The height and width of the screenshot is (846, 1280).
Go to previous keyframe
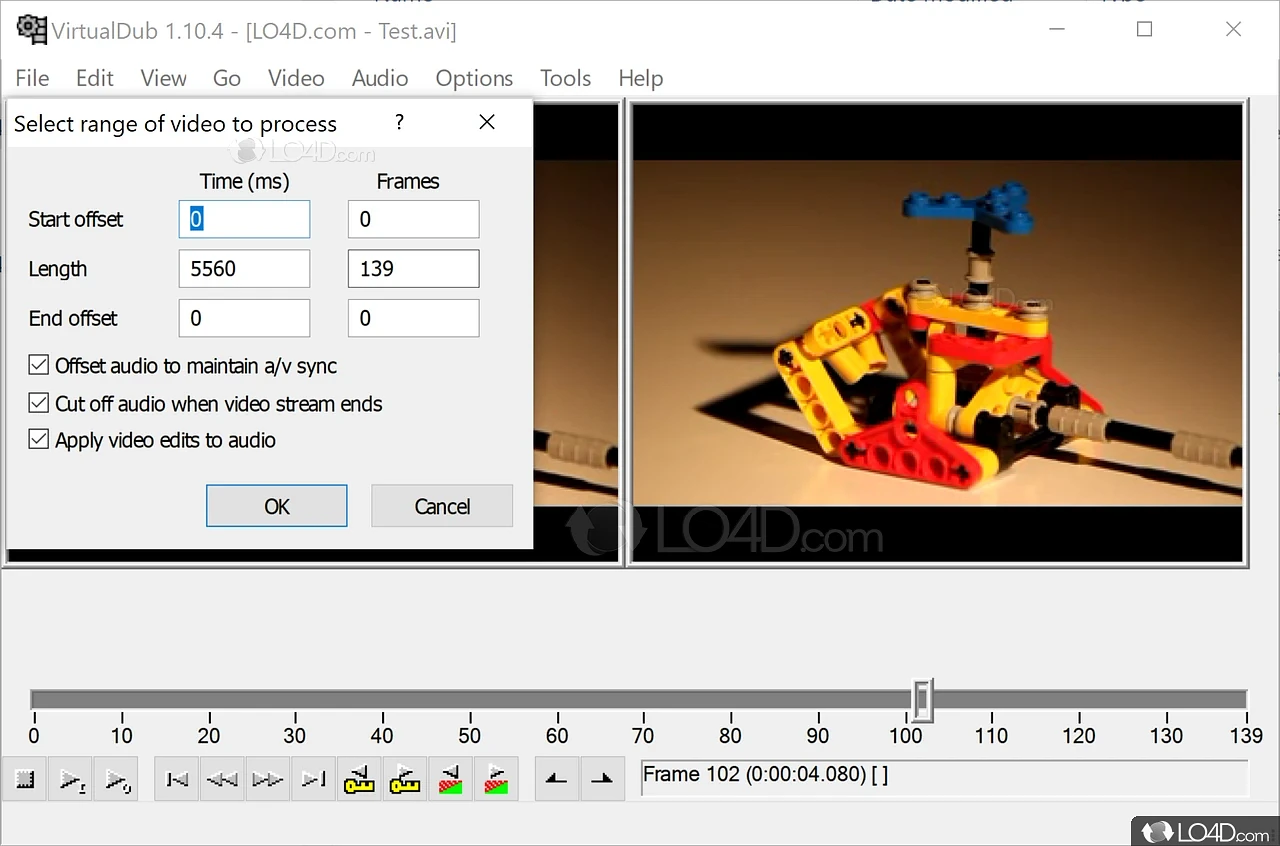tap(359, 780)
